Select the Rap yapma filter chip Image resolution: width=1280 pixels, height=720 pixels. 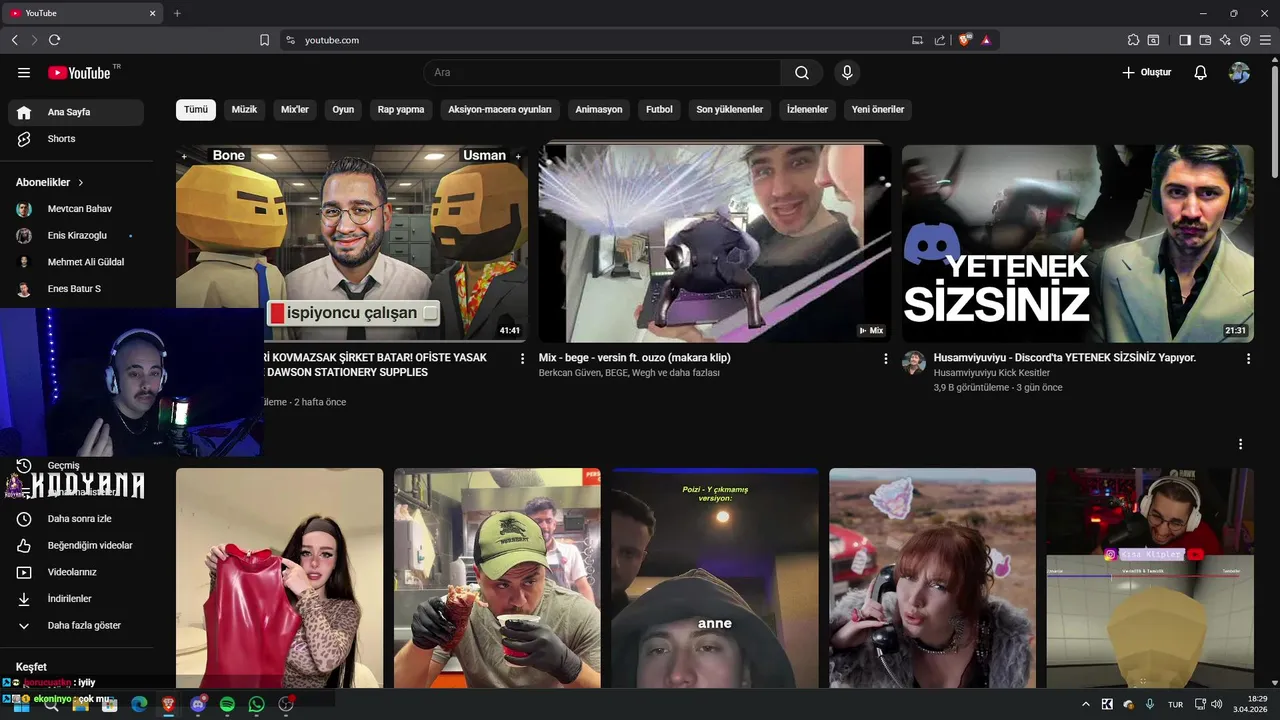click(x=401, y=109)
